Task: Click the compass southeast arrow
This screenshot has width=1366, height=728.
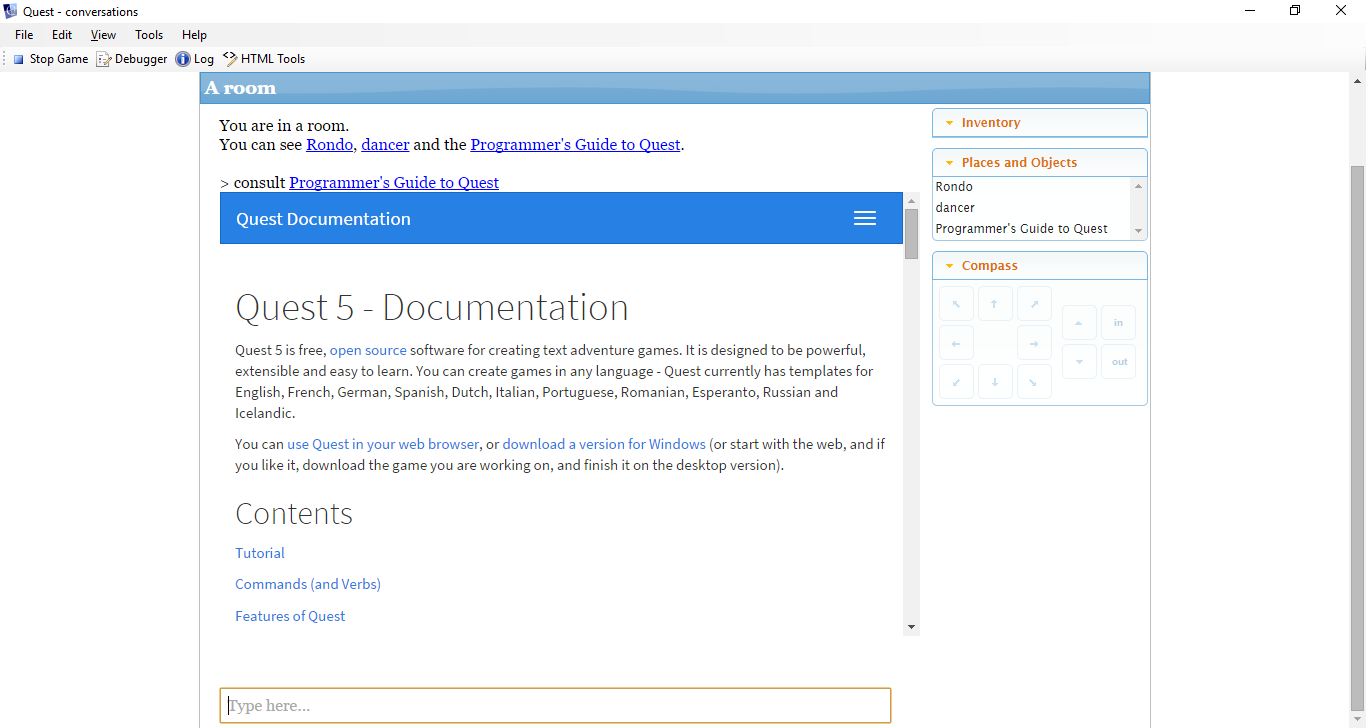Action: coord(1034,382)
